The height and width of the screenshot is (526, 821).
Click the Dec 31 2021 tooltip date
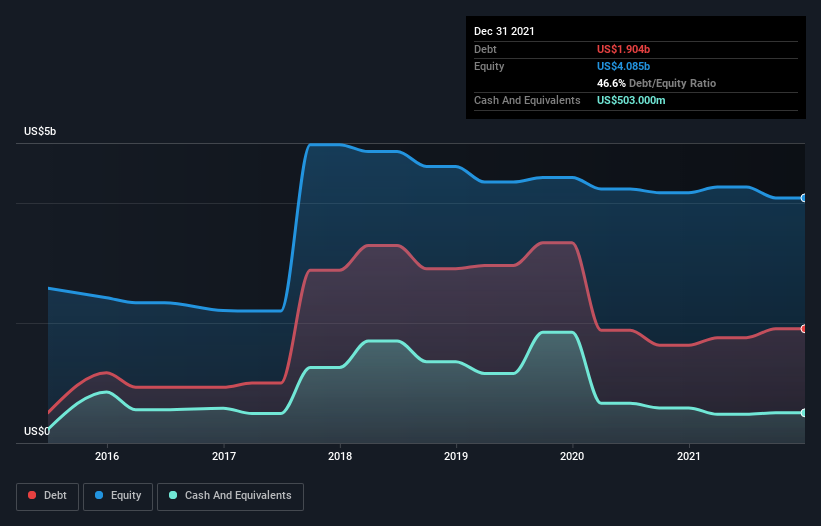click(x=504, y=31)
